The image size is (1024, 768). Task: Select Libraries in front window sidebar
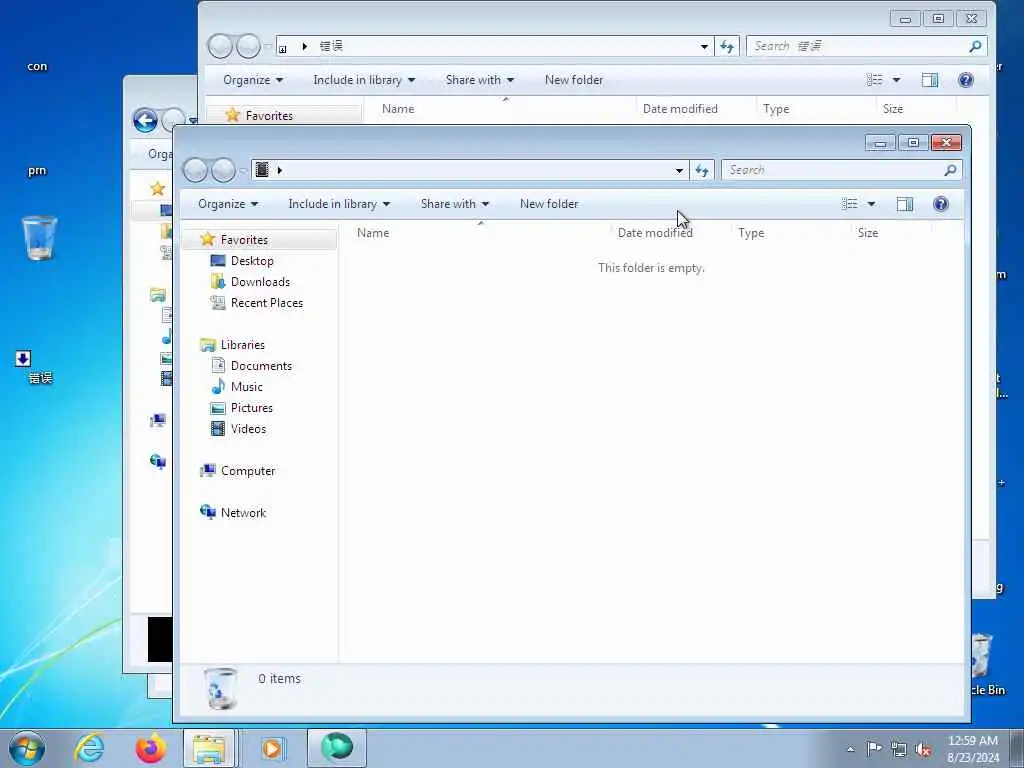(242, 345)
